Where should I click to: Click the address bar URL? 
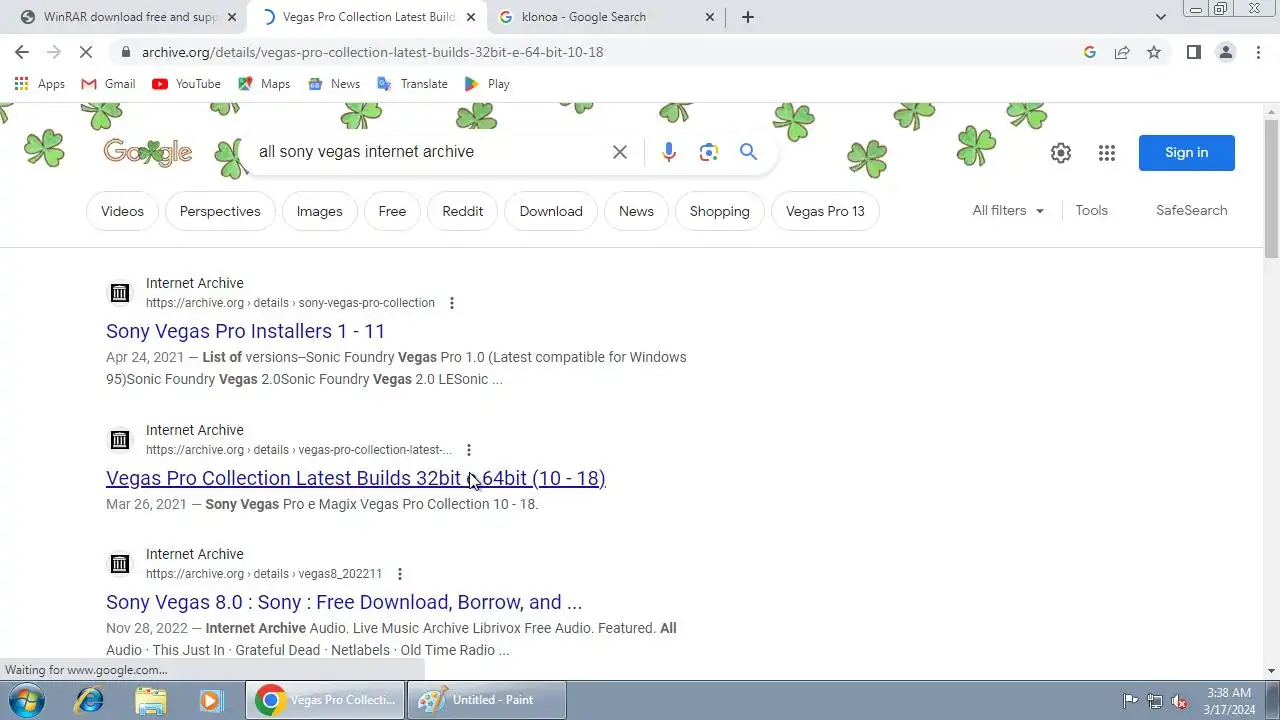[x=372, y=52]
